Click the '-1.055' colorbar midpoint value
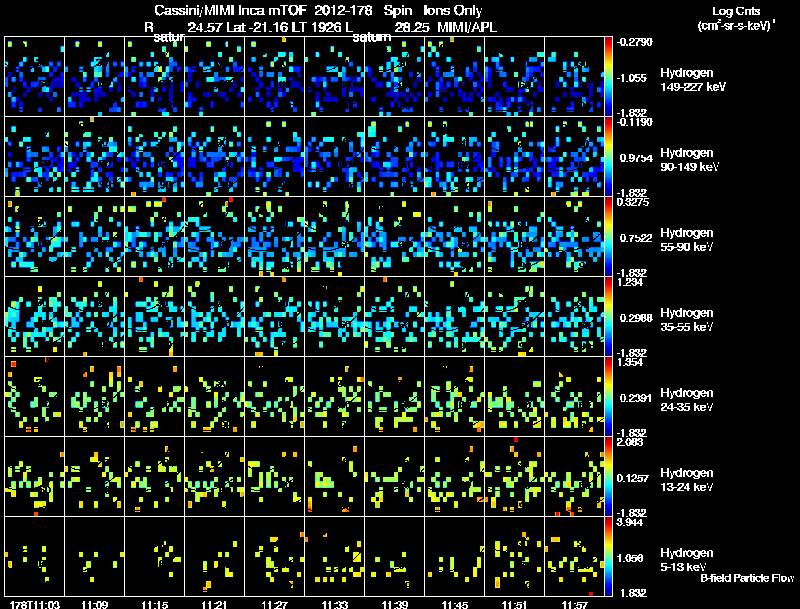 point(631,78)
